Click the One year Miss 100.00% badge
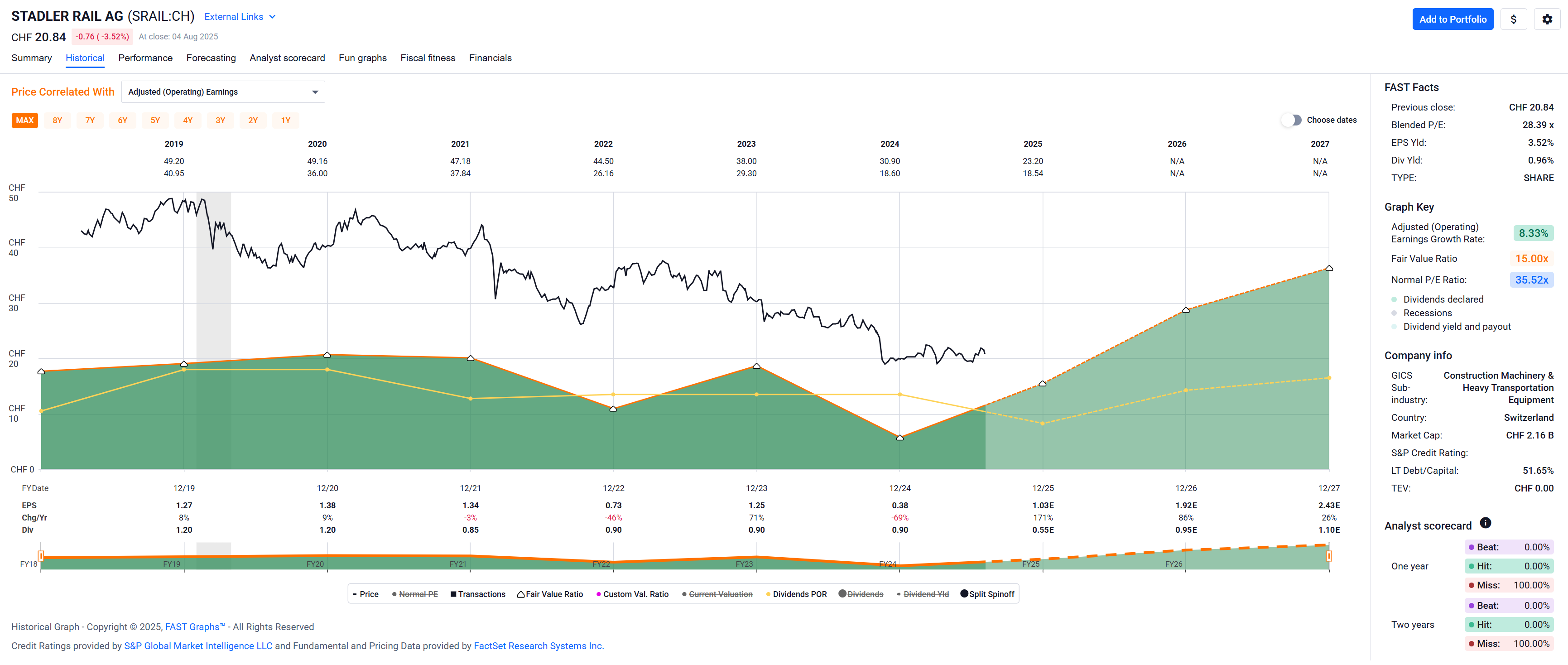1568x665 pixels. tap(1509, 585)
